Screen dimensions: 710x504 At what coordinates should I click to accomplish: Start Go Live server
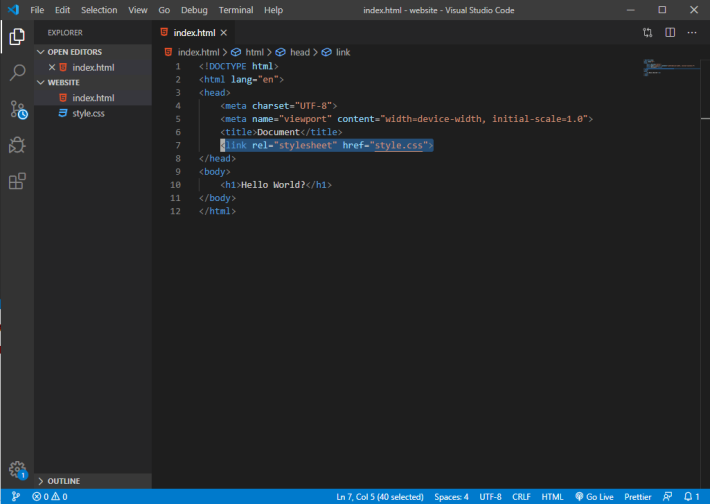594,497
